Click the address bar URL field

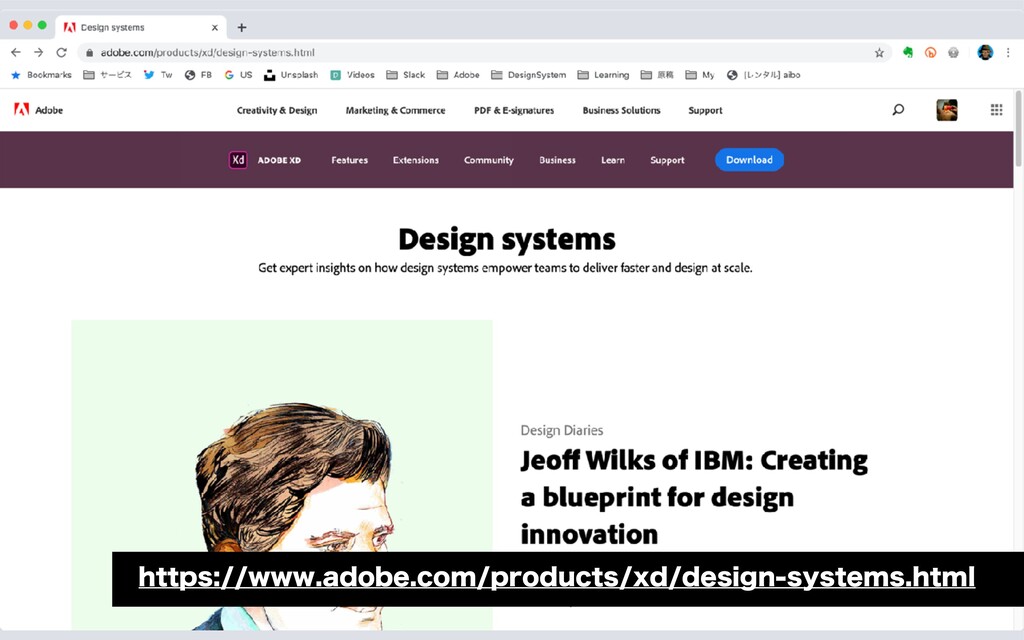click(483, 53)
